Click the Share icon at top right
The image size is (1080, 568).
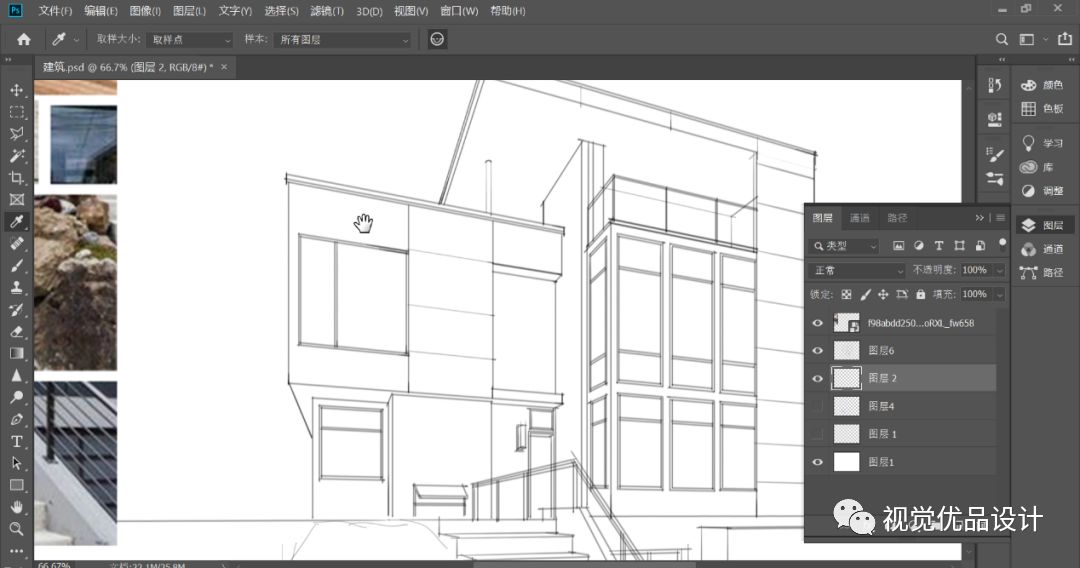coord(1065,39)
